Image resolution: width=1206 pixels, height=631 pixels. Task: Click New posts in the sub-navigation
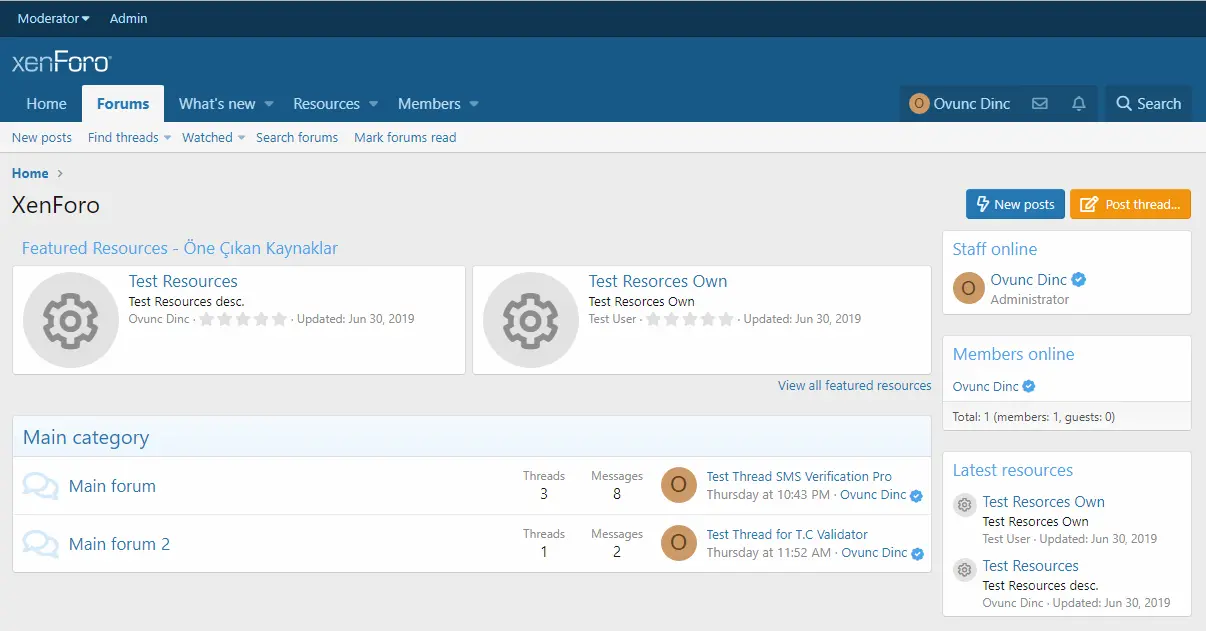tap(42, 138)
